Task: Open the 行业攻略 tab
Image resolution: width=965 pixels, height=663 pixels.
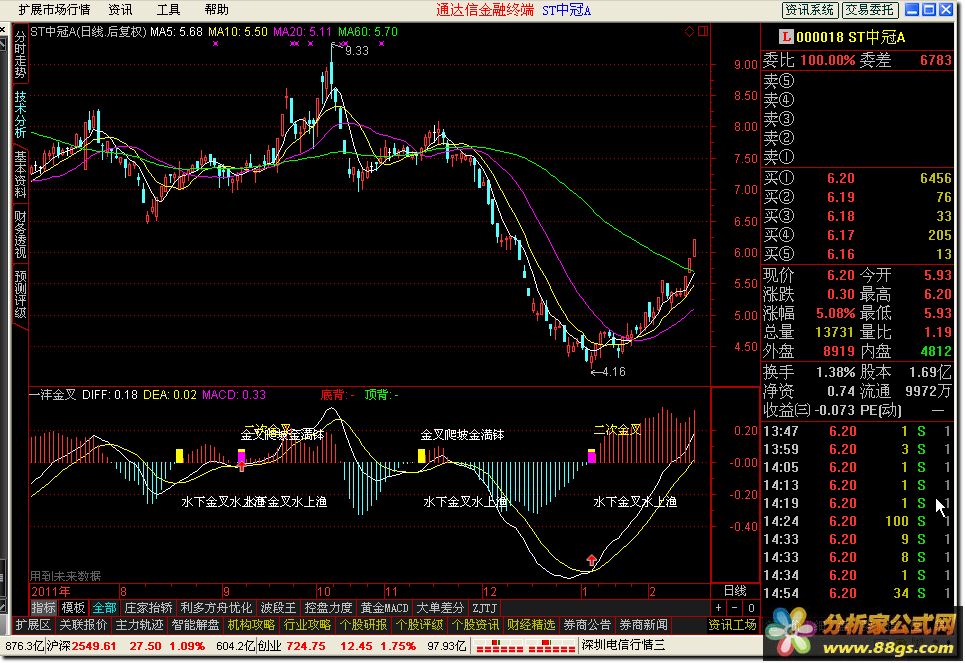Action: pos(307,625)
